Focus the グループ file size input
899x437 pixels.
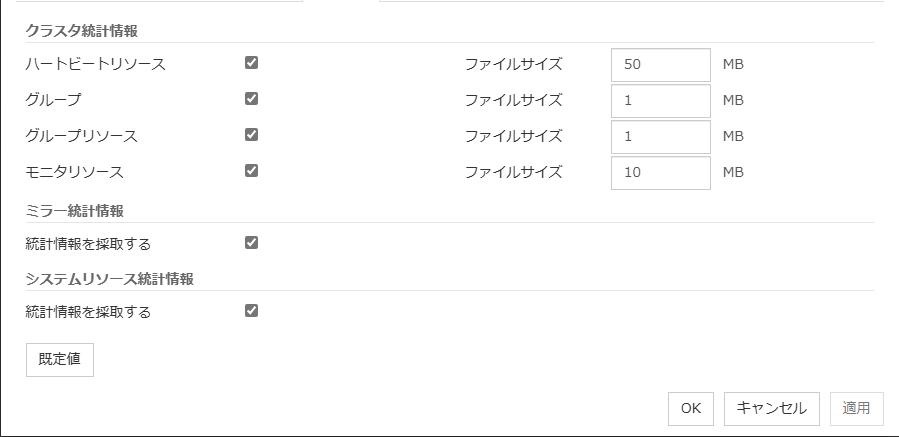coord(660,101)
